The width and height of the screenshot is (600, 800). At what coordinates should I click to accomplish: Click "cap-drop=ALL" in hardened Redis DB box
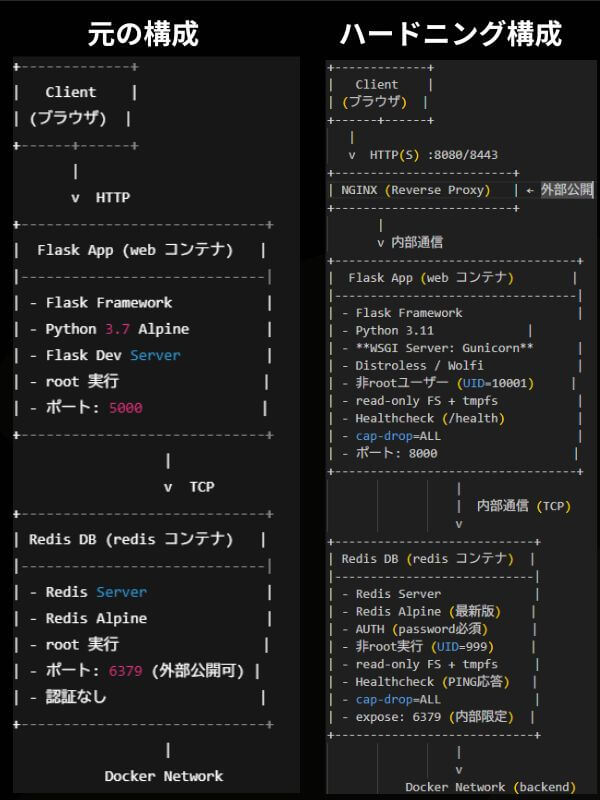click(x=398, y=699)
